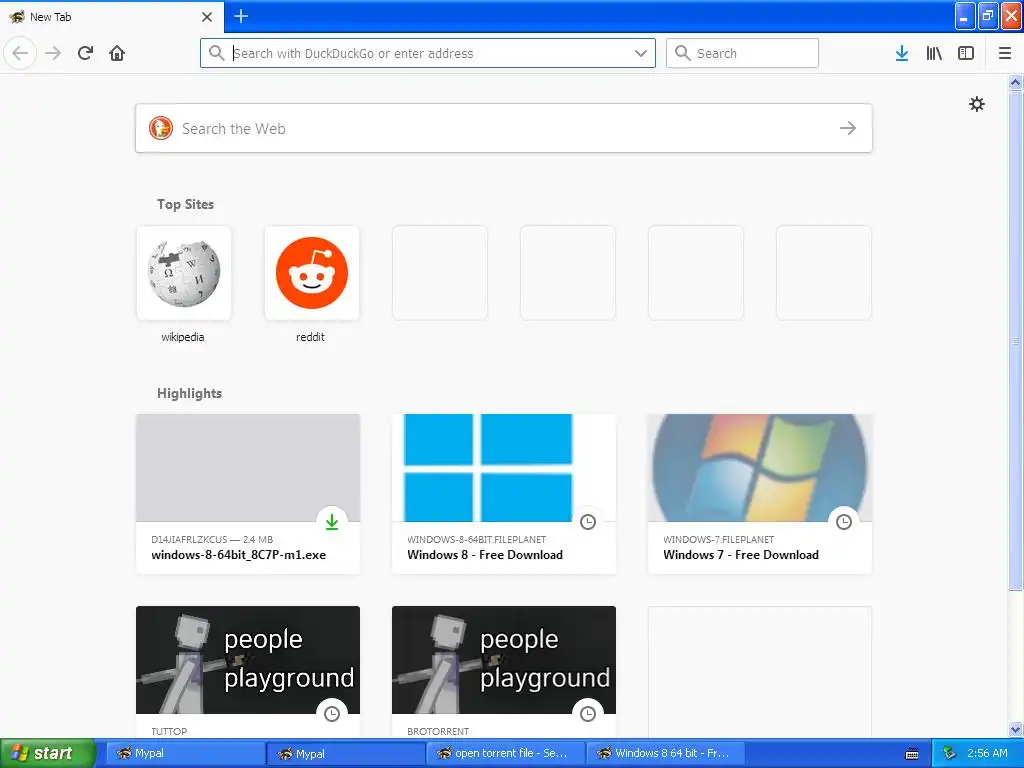Click the reddit label under tile
This screenshot has width=1024, height=768.
pos(310,337)
